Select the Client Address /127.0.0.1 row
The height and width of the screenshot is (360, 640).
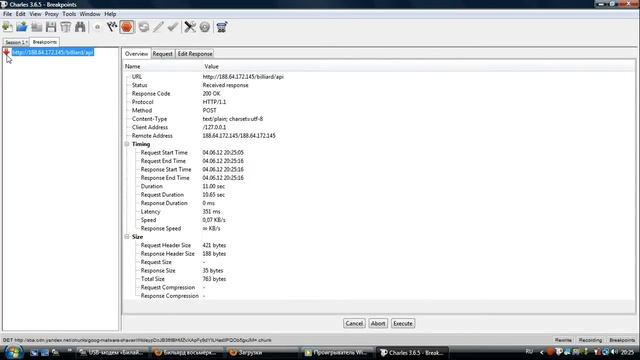[x=378, y=127]
